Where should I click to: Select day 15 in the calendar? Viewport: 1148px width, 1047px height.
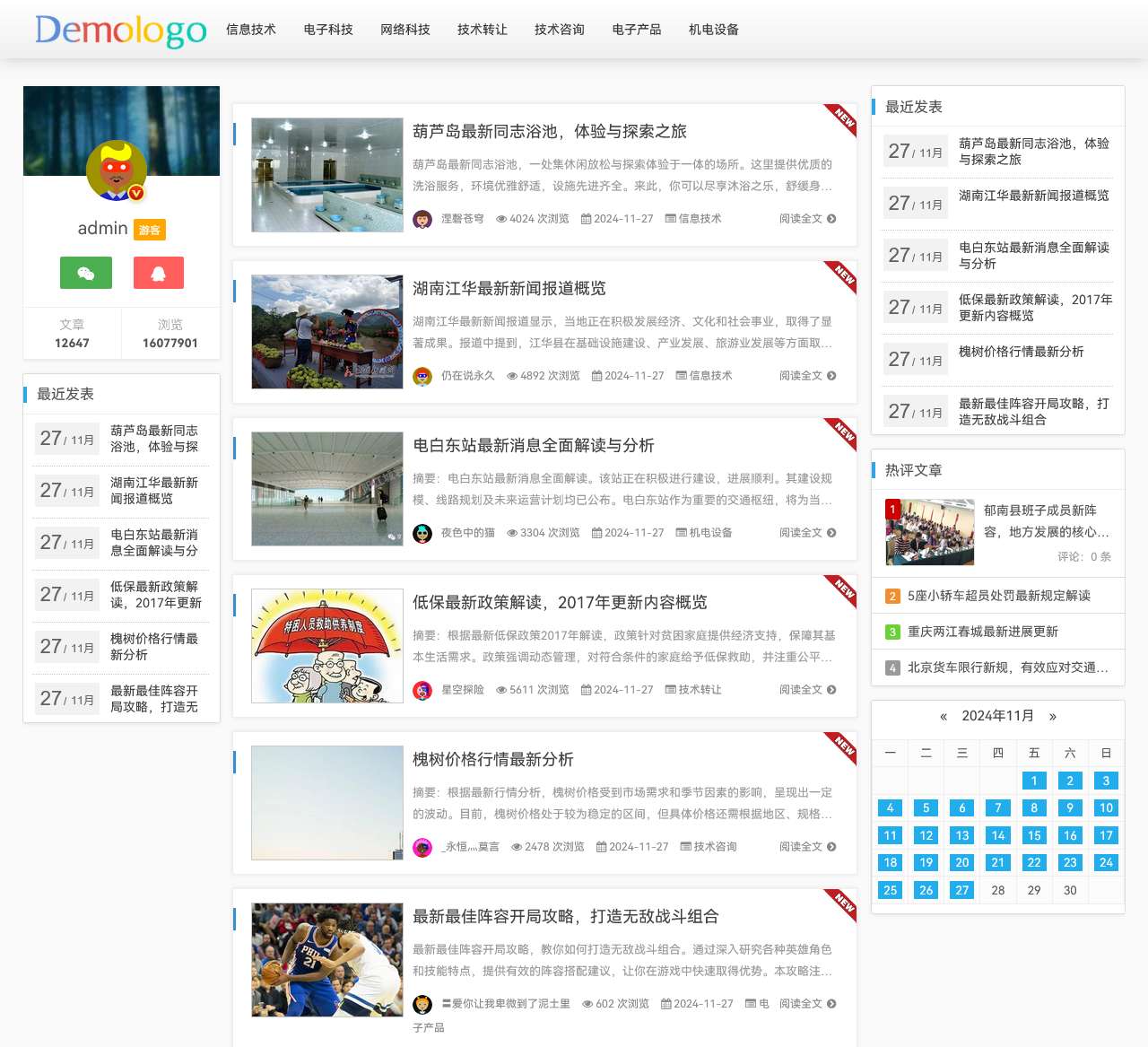[1034, 835]
